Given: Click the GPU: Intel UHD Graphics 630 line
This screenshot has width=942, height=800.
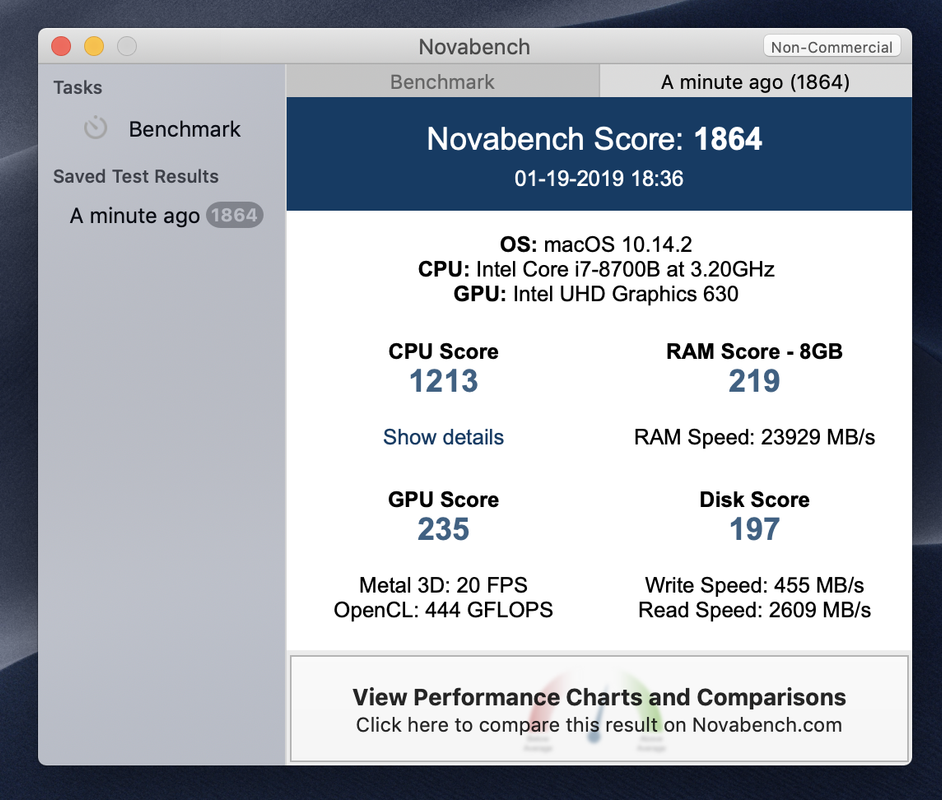Looking at the screenshot, I should pyautogui.click(x=596, y=294).
